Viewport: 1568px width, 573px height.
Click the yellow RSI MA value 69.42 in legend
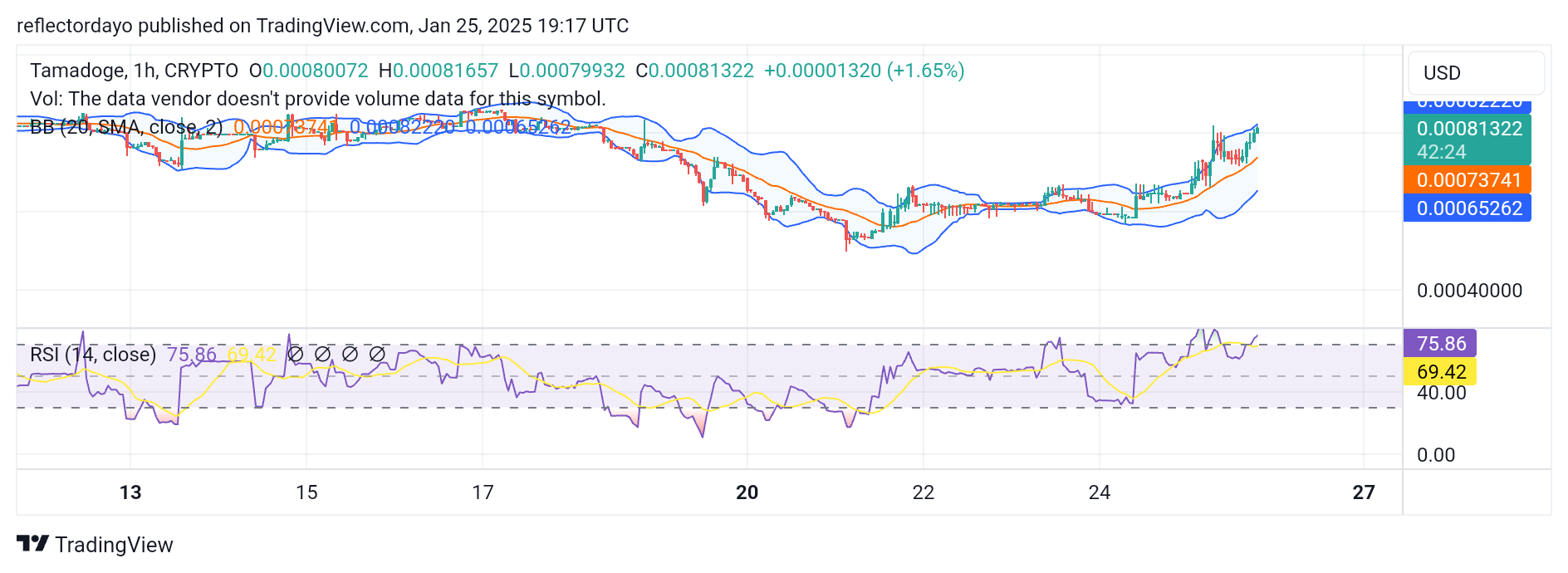coord(252,355)
